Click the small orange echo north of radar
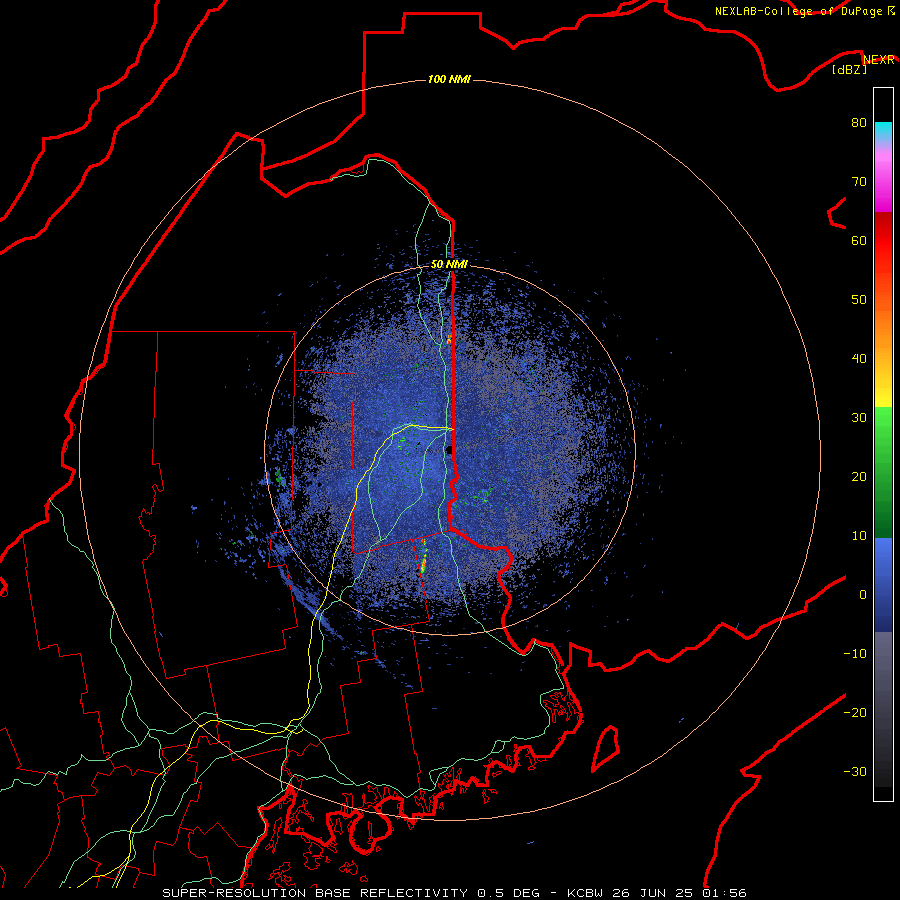The height and width of the screenshot is (900, 900). coord(449,339)
